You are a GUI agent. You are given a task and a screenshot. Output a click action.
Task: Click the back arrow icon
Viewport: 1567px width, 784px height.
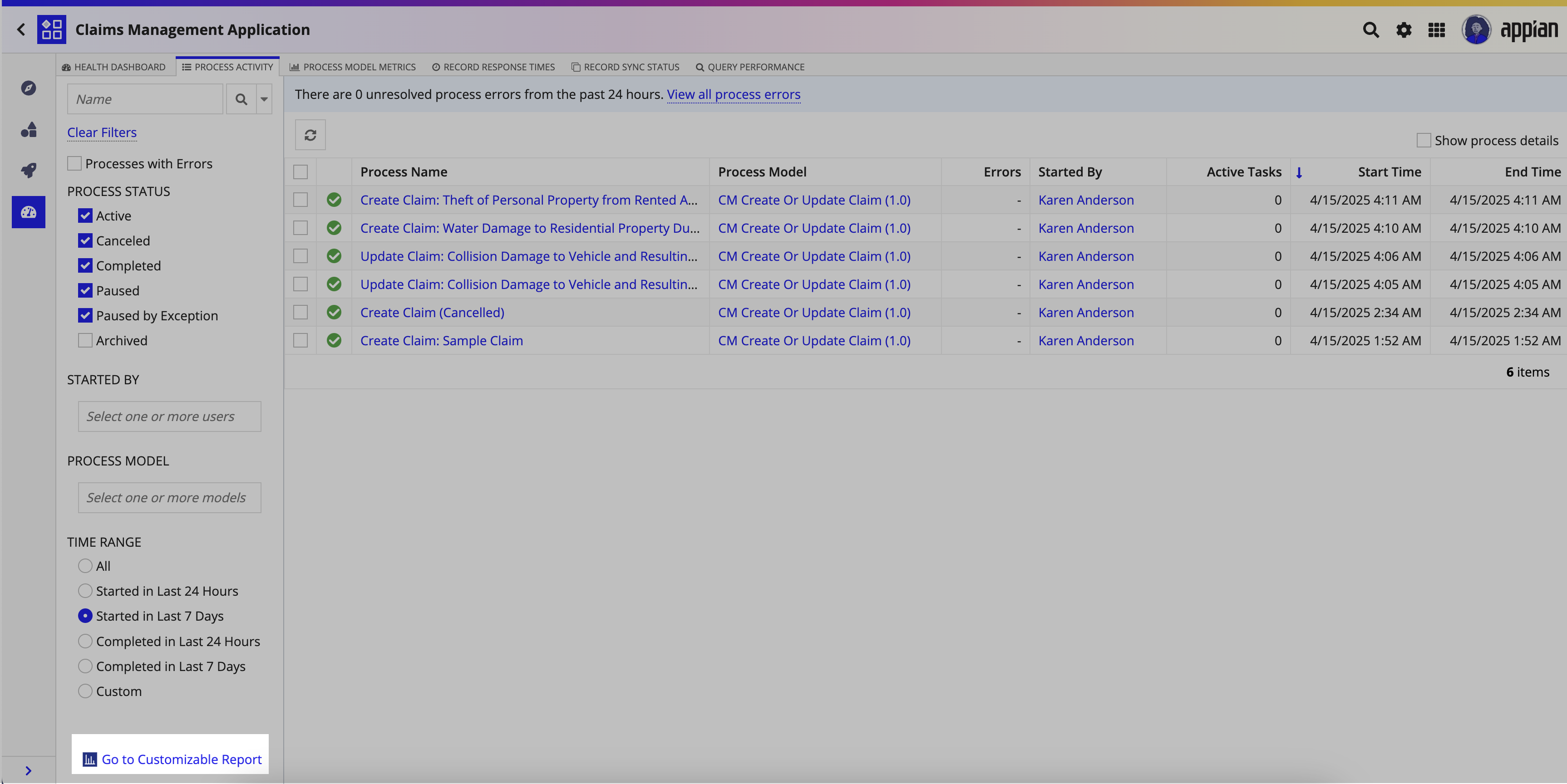click(x=21, y=29)
